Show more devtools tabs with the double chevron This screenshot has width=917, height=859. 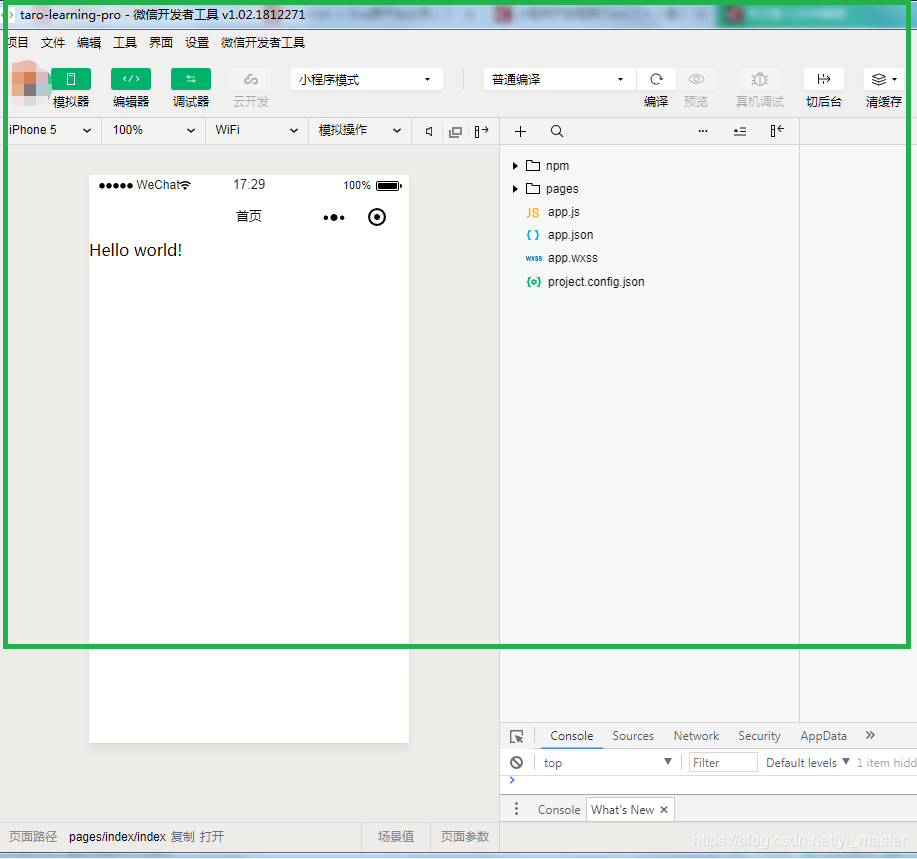click(x=870, y=736)
